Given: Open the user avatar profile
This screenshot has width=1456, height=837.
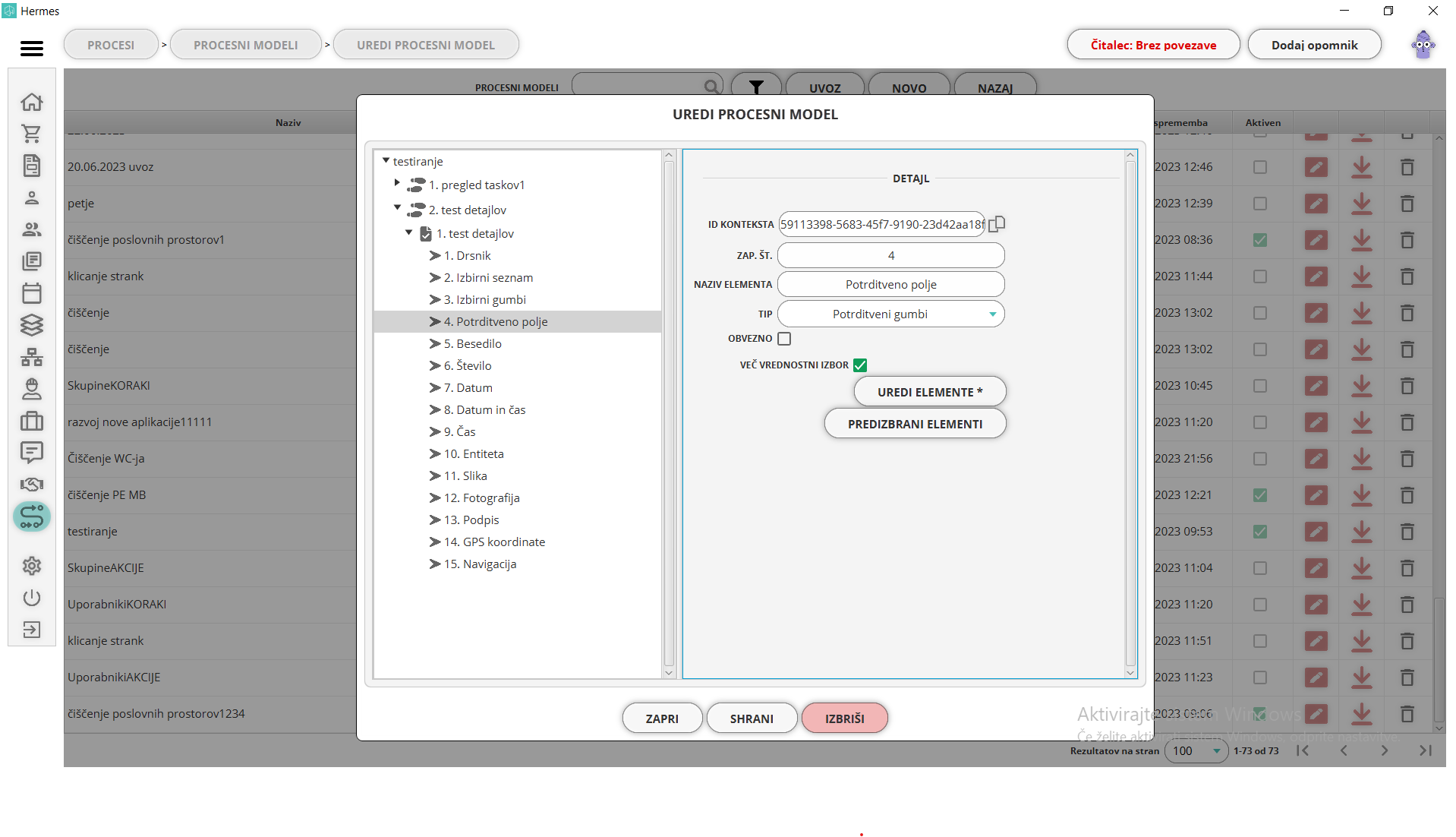Looking at the screenshot, I should (x=1423, y=45).
